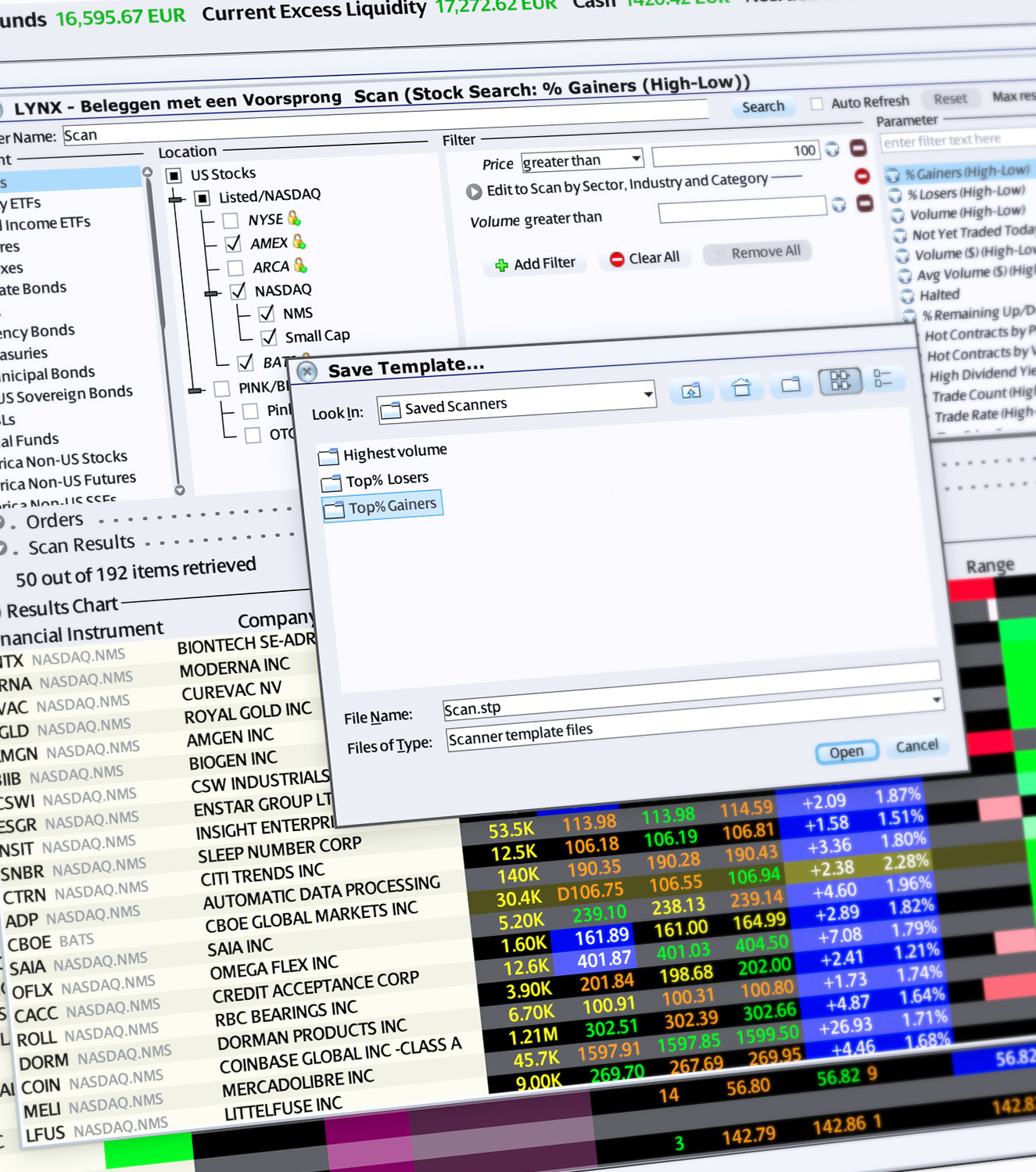
Task: Click the lock icon next to ARCA
Action: [x=300, y=265]
